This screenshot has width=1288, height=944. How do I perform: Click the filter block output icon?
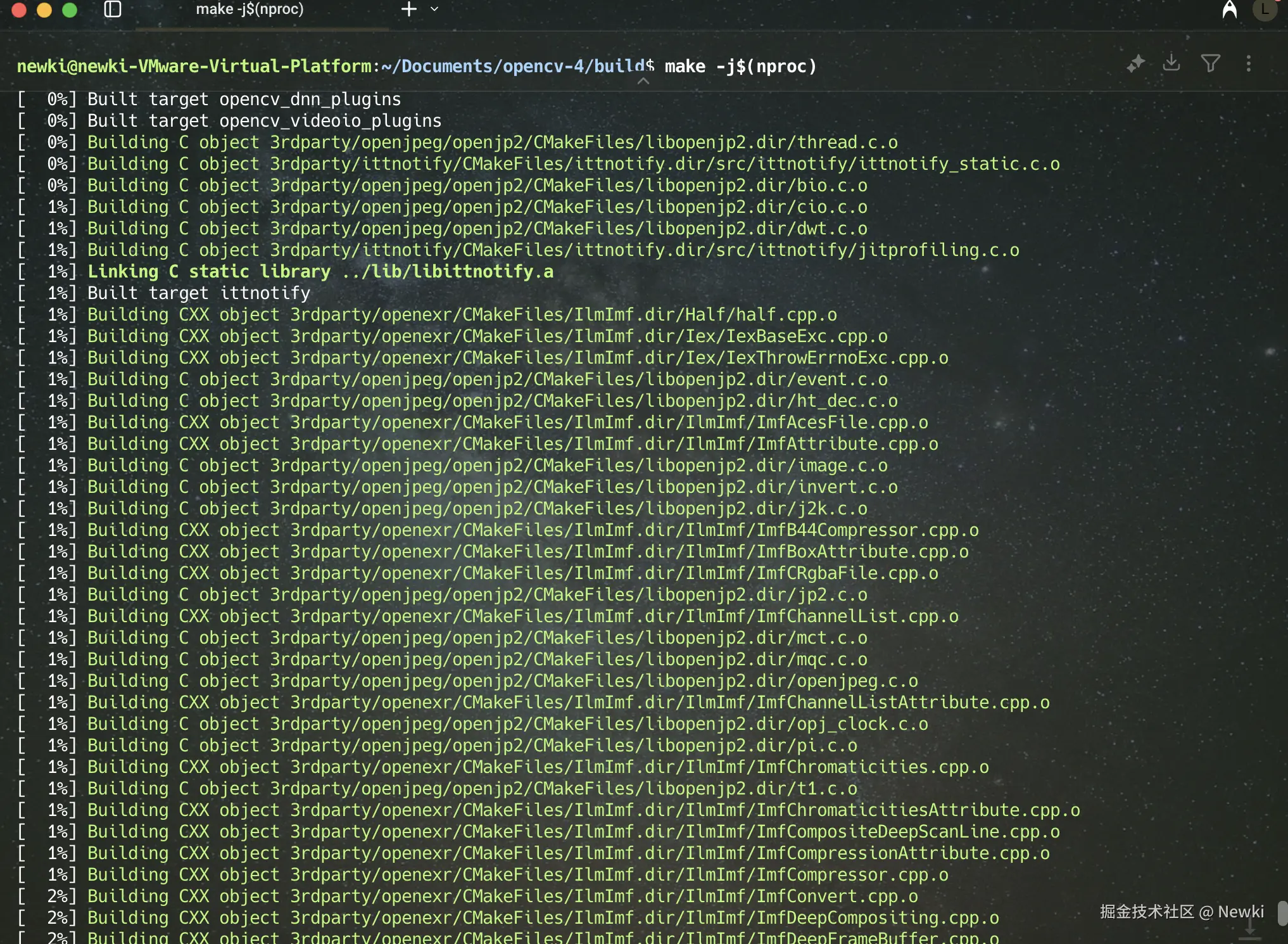point(1210,63)
